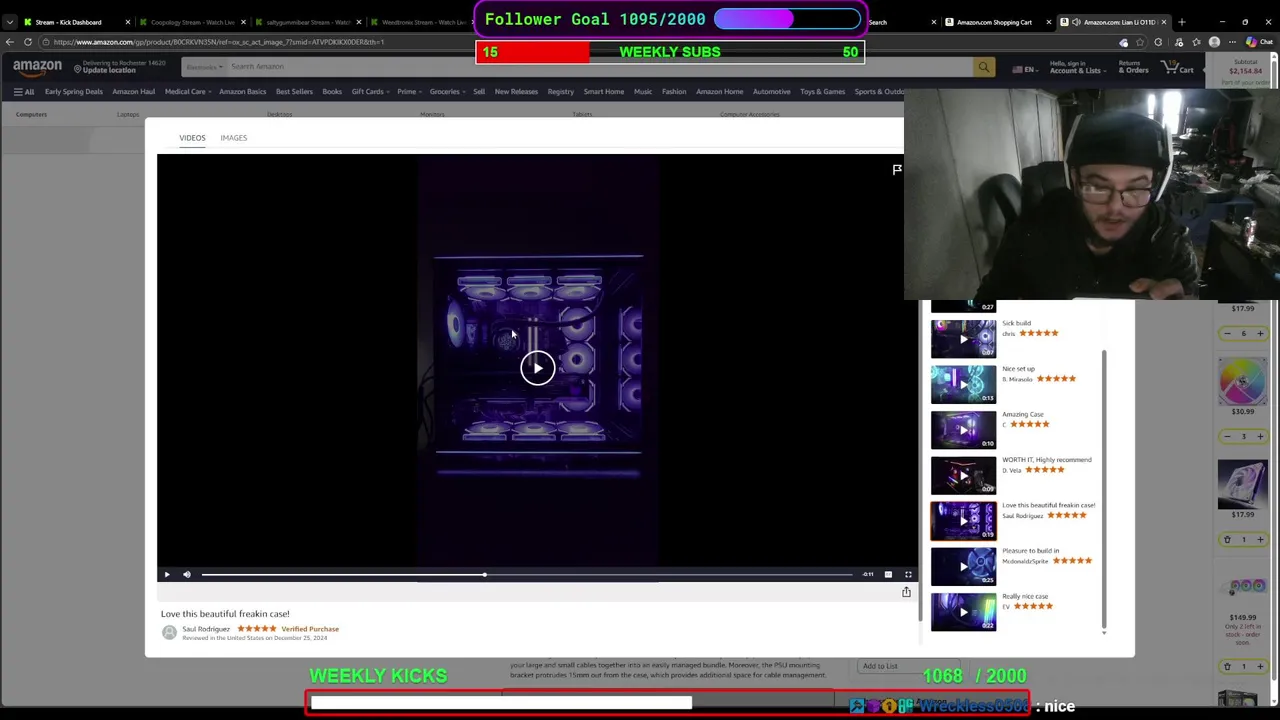Click the orange search magnifier button
The image size is (1280, 720).
(x=984, y=67)
